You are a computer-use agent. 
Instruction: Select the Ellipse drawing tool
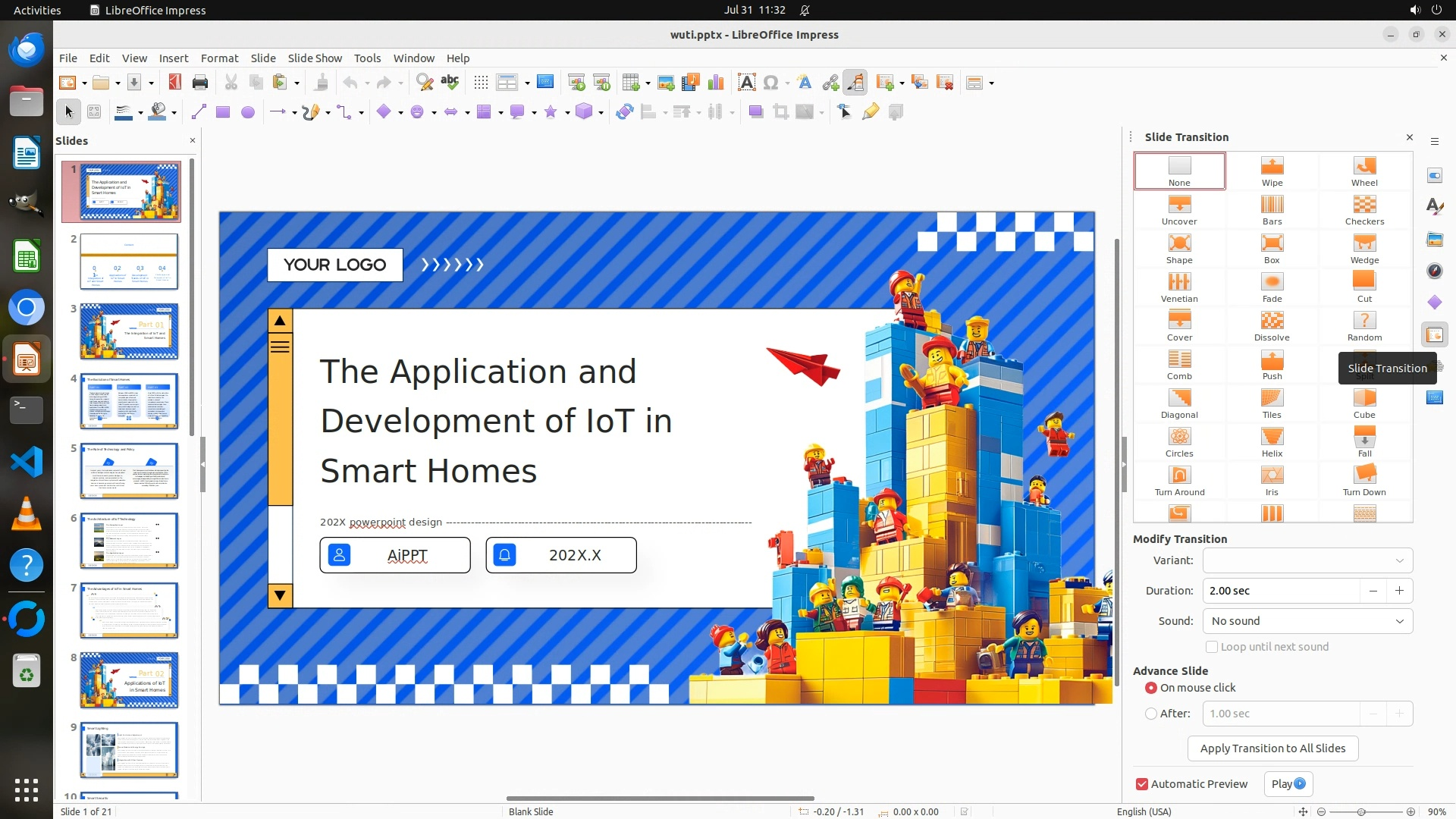[x=247, y=112]
